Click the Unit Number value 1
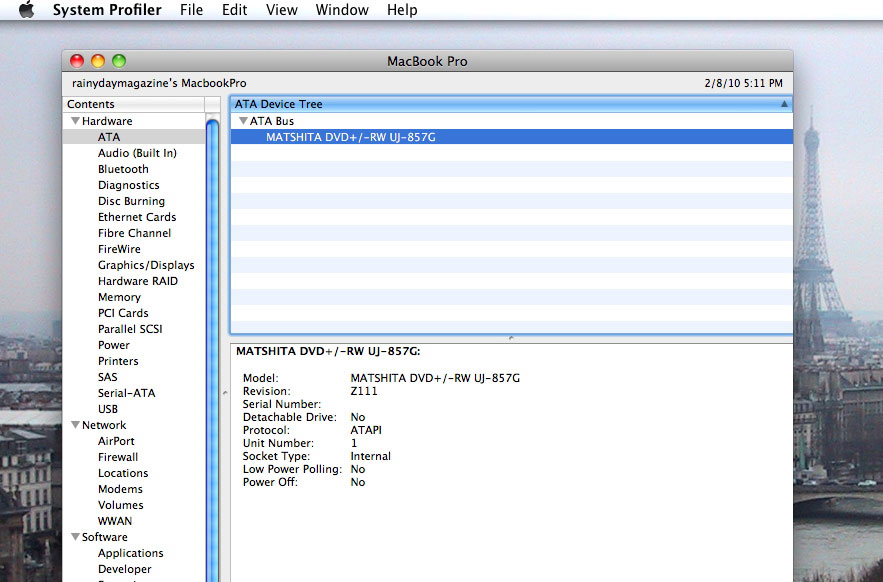The image size is (883, 582). 354,443
